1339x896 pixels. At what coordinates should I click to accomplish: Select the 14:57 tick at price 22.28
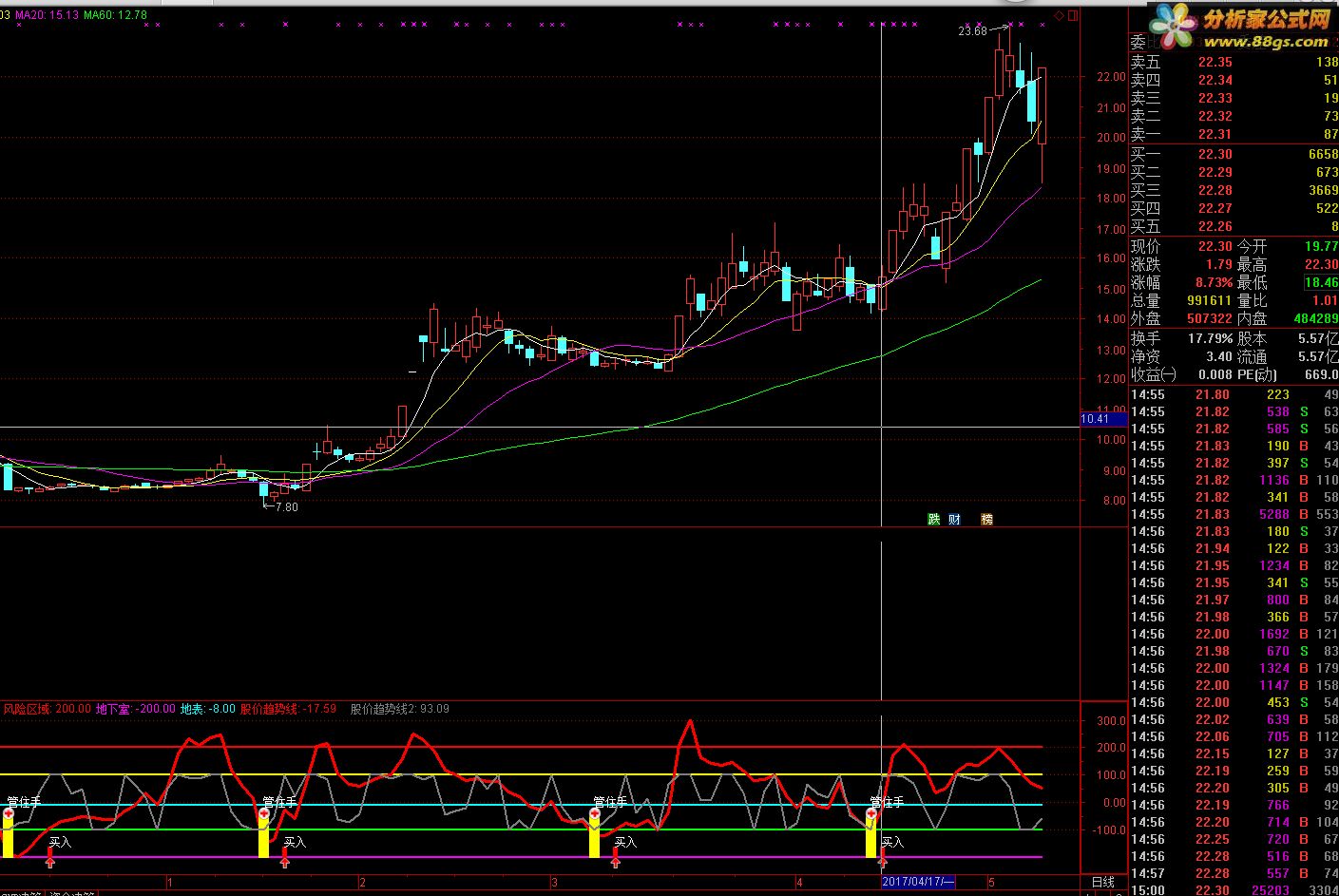click(1234, 873)
